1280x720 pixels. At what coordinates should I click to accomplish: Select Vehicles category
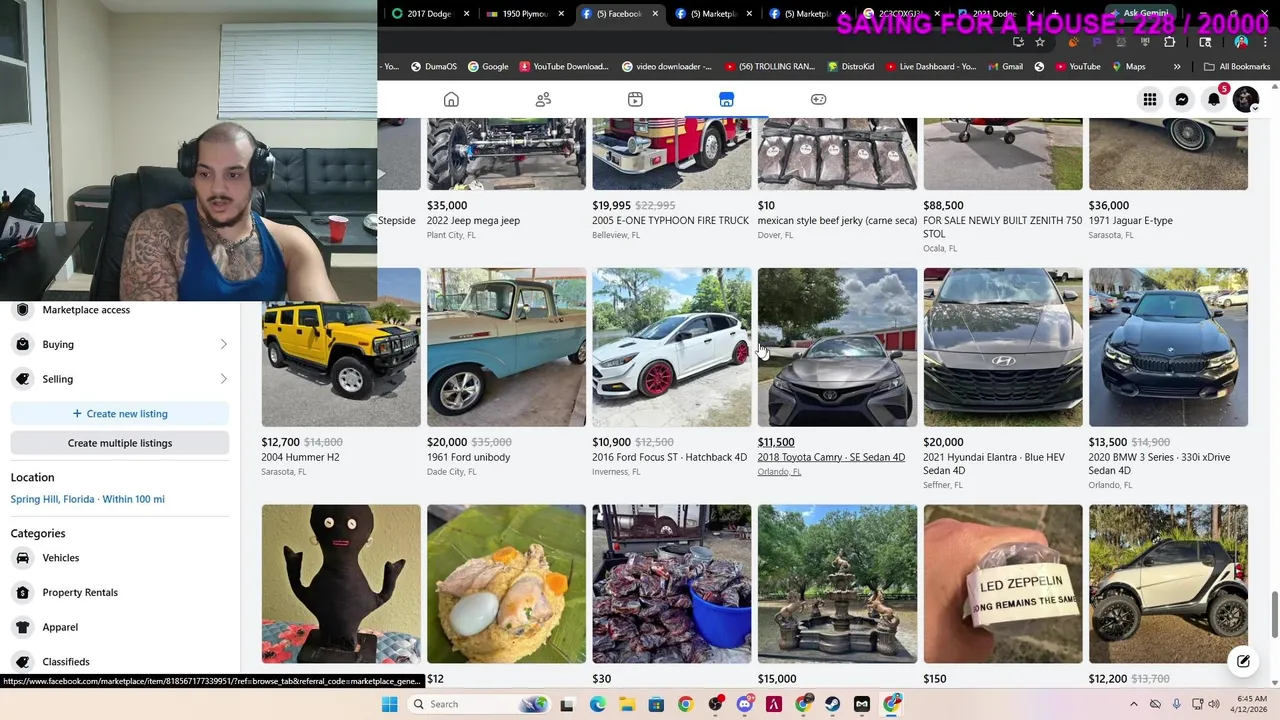coord(120,558)
